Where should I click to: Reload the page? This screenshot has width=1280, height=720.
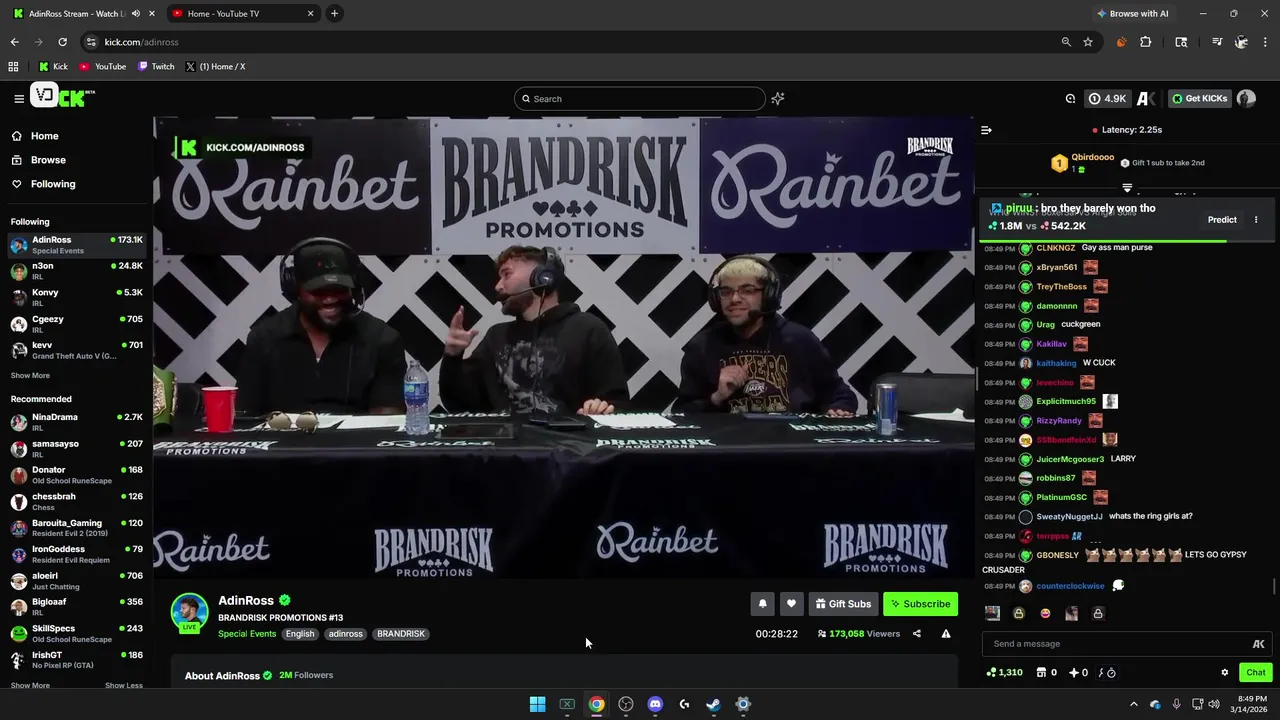62,42
